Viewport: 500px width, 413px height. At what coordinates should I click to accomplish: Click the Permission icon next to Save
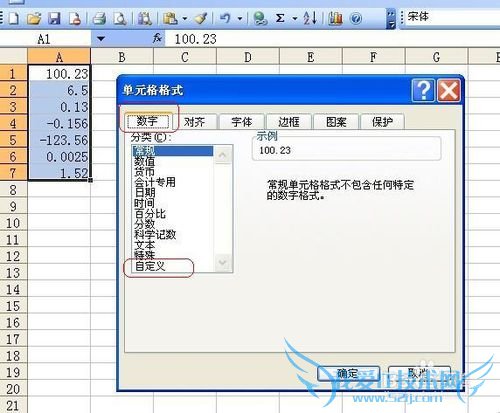coord(75,18)
